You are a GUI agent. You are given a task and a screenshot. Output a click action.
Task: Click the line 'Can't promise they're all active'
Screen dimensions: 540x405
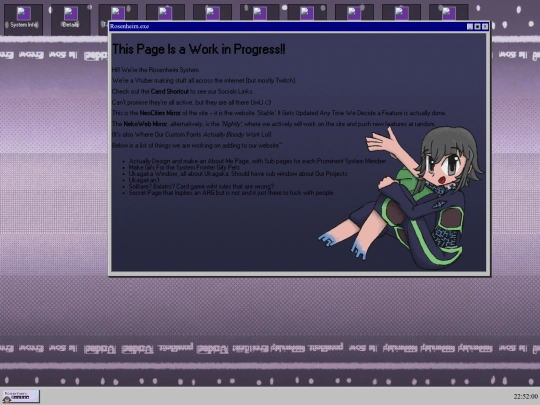coord(191,102)
